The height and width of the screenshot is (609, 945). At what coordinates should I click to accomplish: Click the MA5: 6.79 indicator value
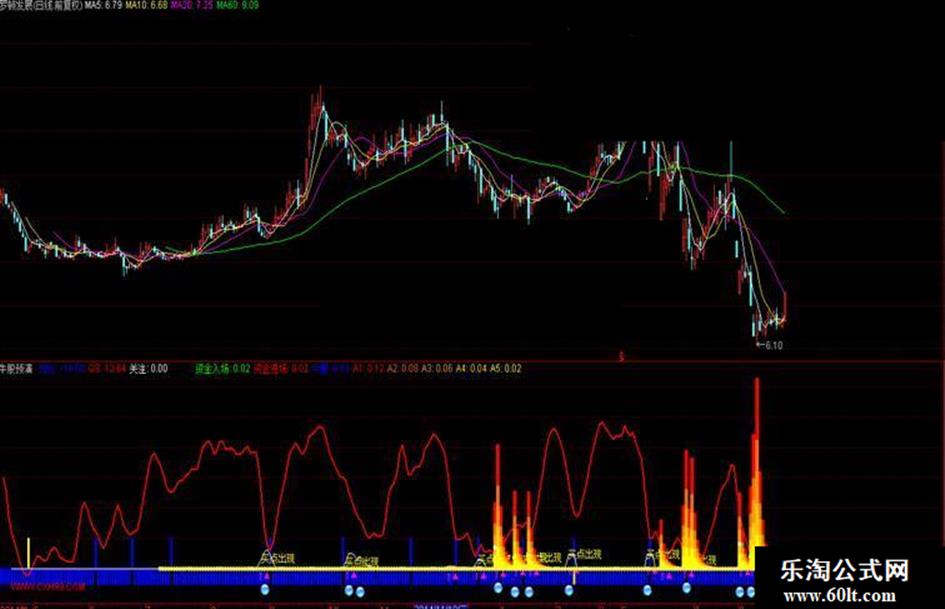(103, 5)
